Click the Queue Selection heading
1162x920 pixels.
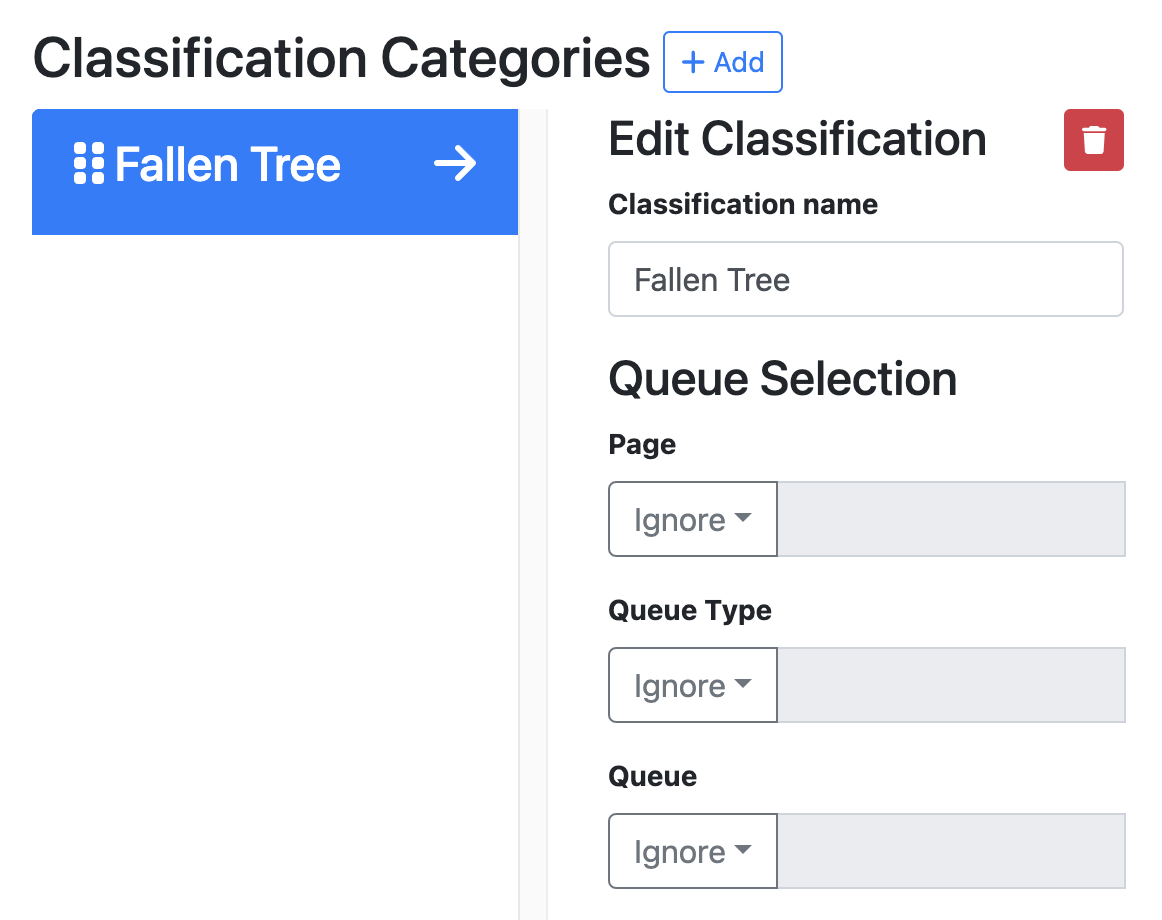pyautogui.click(x=782, y=379)
